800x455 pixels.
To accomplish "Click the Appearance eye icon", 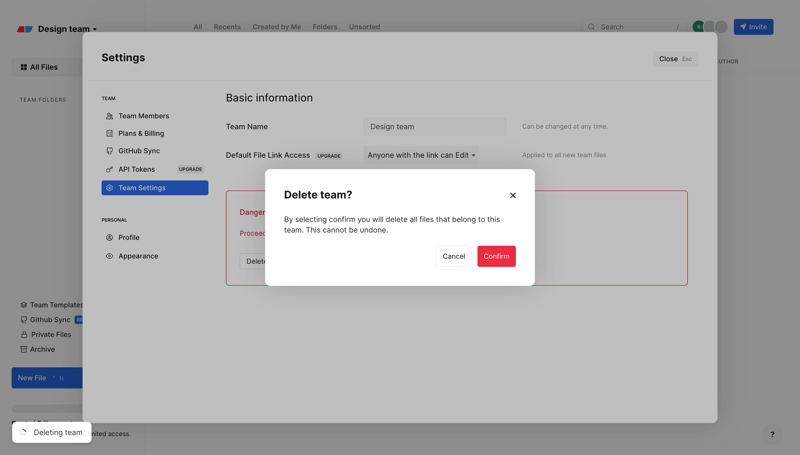I will coord(109,256).
